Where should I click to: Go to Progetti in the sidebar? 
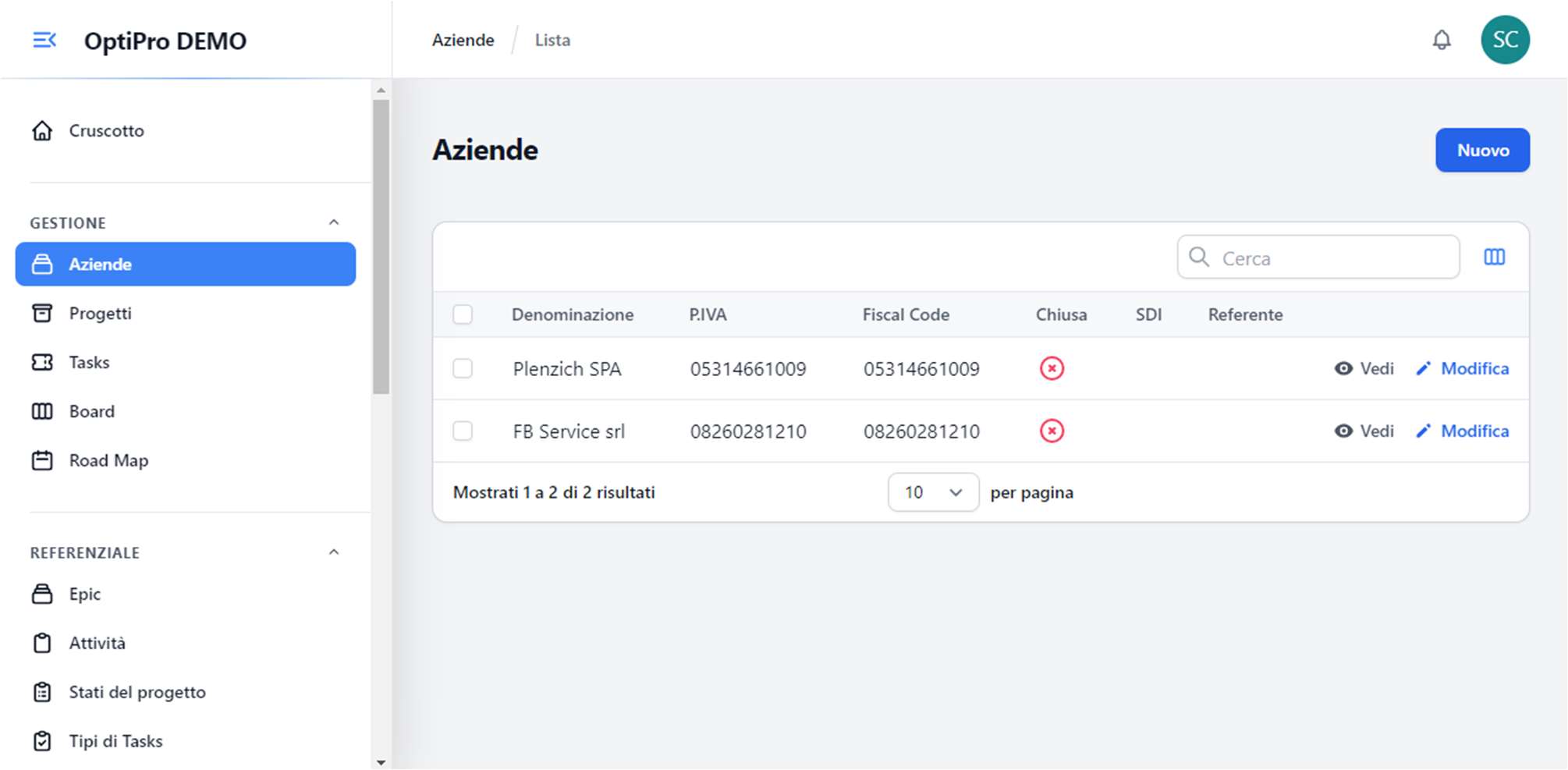tap(100, 313)
